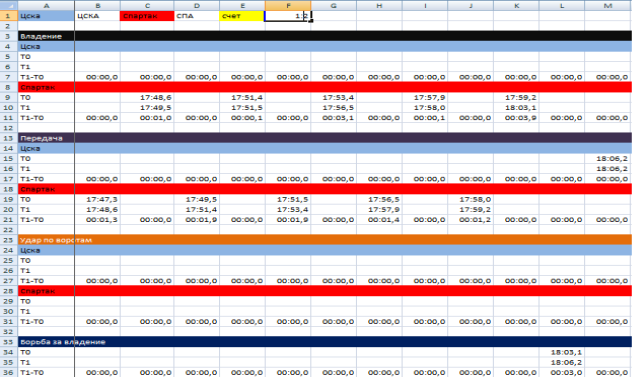Click the navy Борьба за владение header
This screenshot has height=378, width=632.
point(325,342)
